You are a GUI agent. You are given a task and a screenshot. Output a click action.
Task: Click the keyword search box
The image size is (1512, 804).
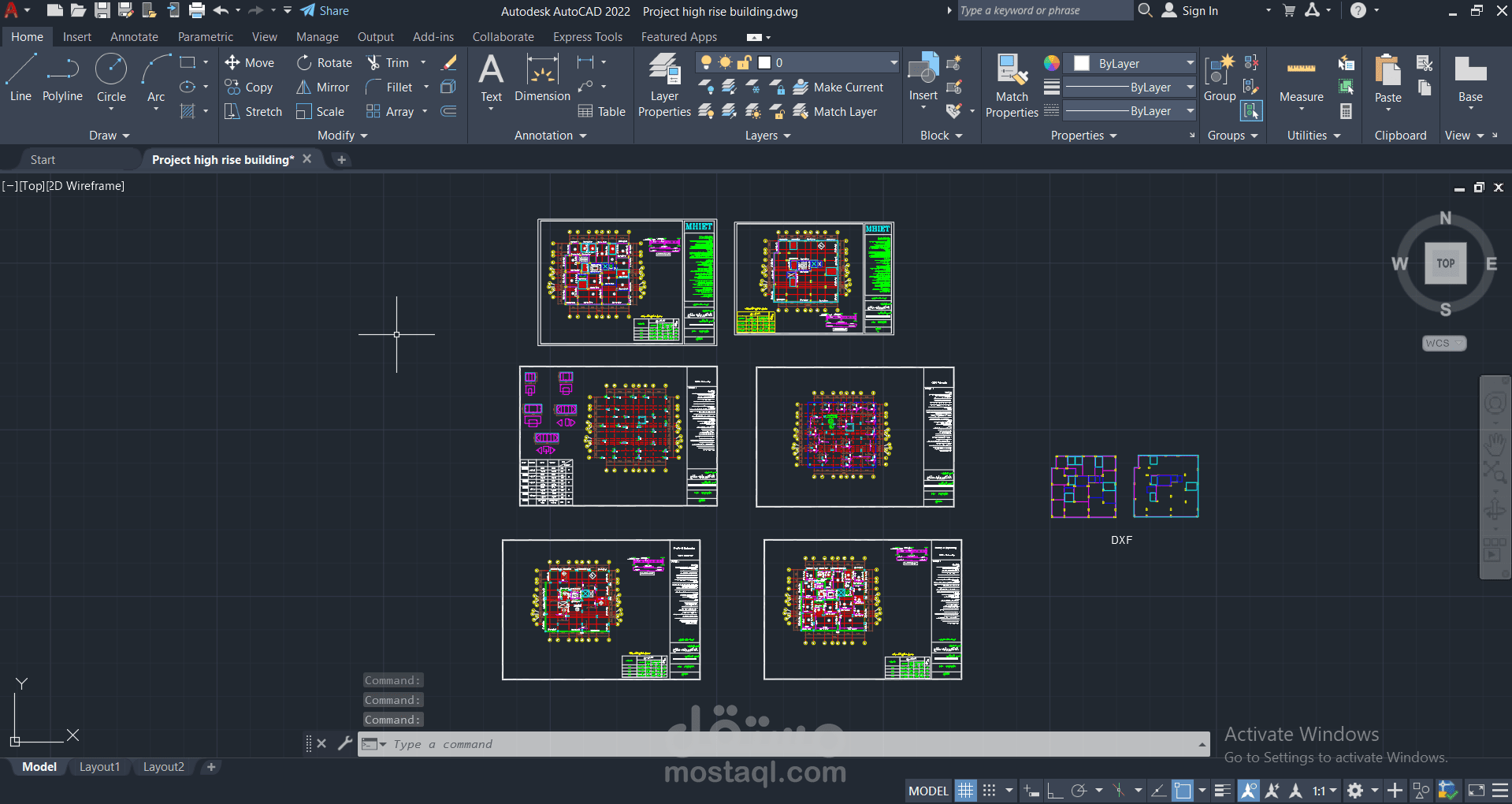(1045, 10)
